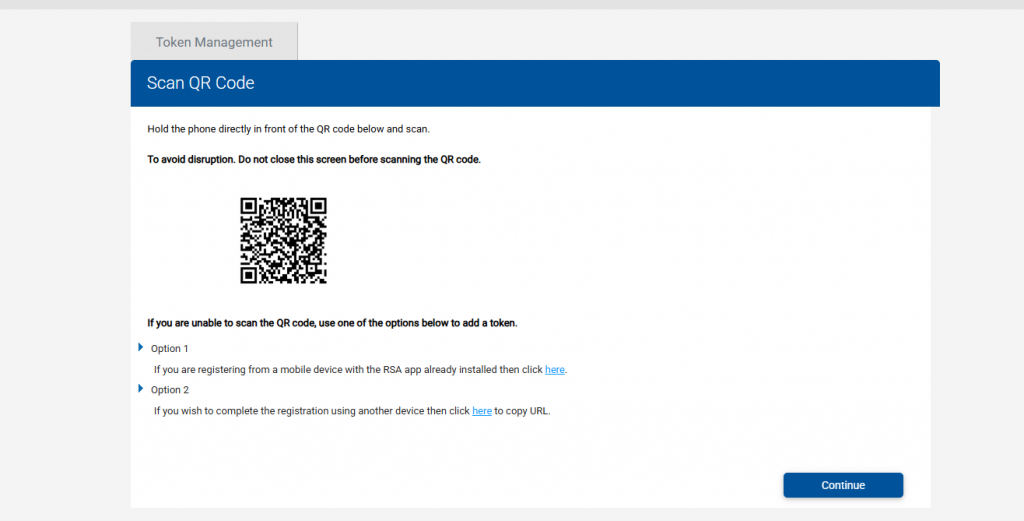The width and height of the screenshot is (1024, 521).
Task: Click the "here" link to copy URL
Action: click(x=482, y=411)
